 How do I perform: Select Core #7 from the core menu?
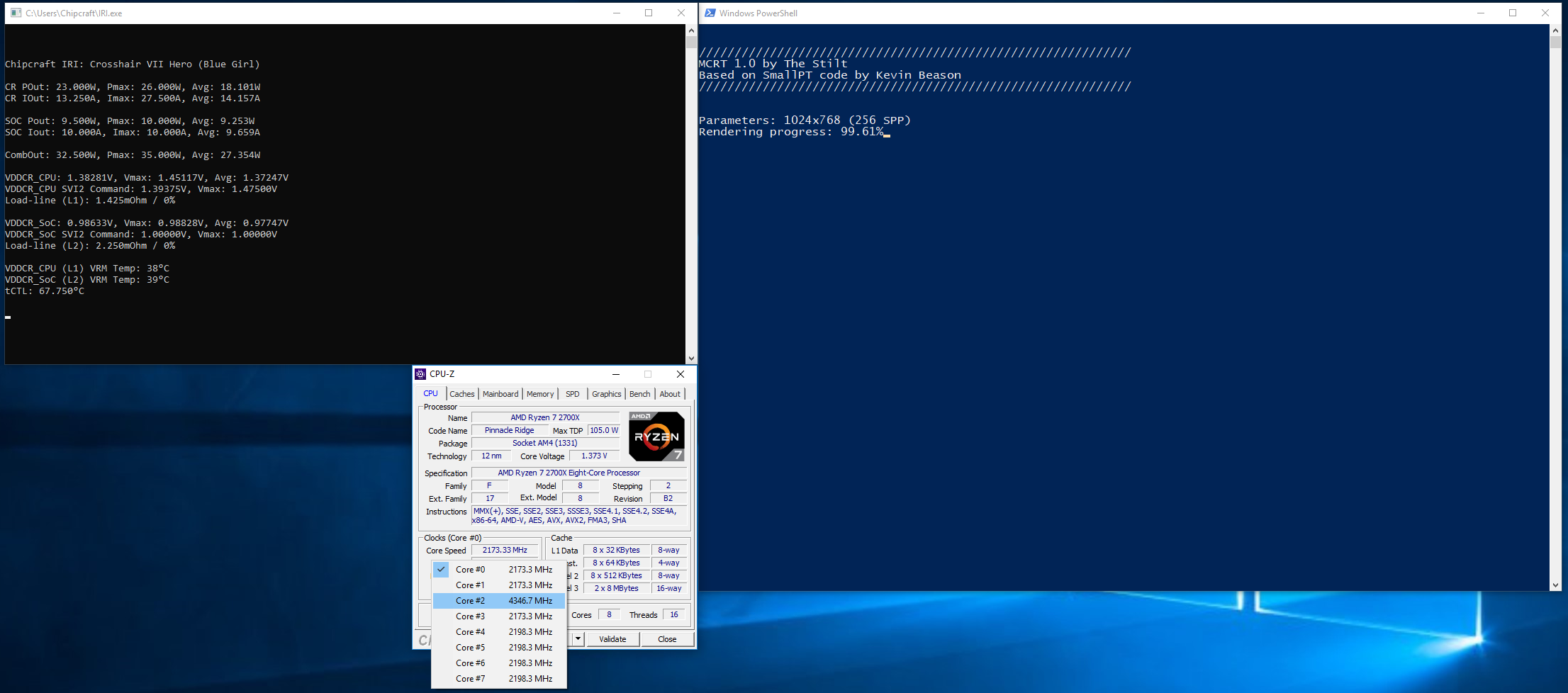click(499, 679)
